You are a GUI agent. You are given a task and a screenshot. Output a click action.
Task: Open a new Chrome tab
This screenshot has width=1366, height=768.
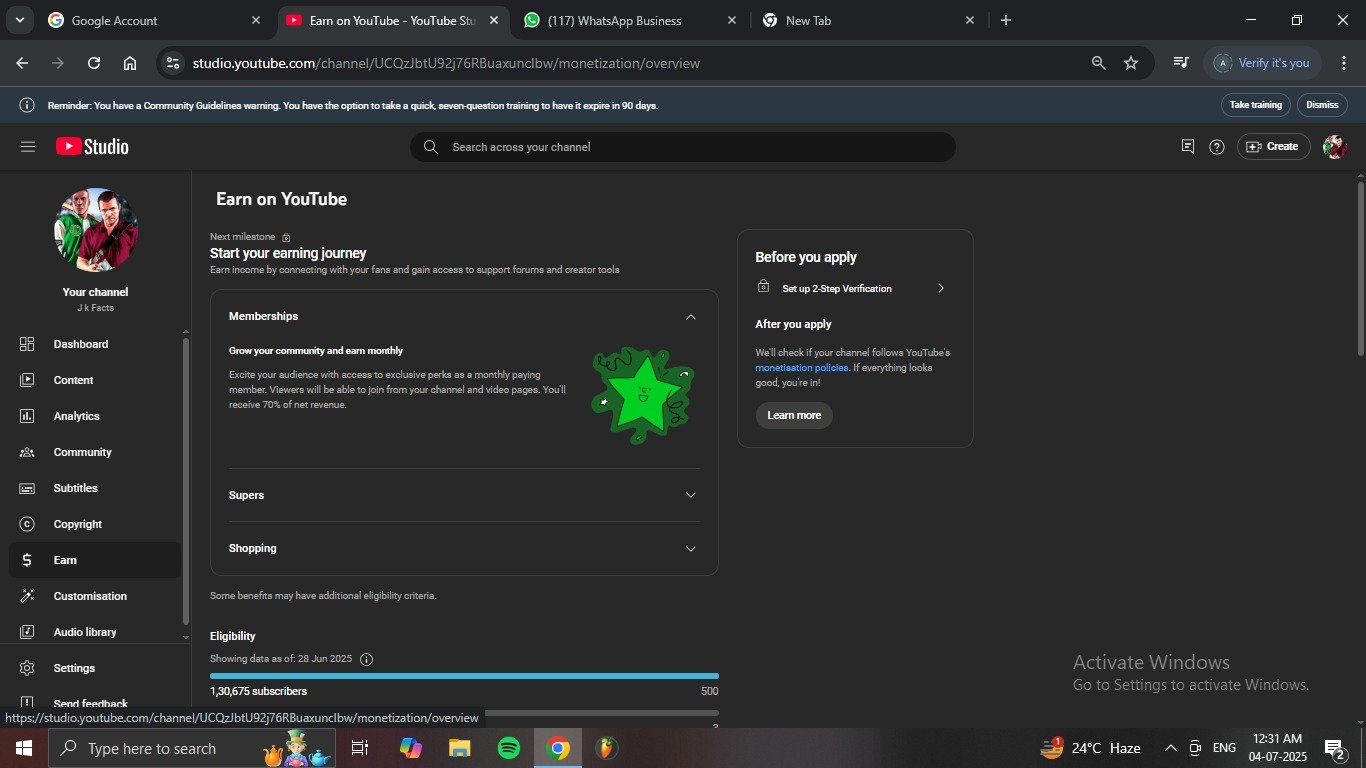pyautogui.click(x=1006, y=20)
